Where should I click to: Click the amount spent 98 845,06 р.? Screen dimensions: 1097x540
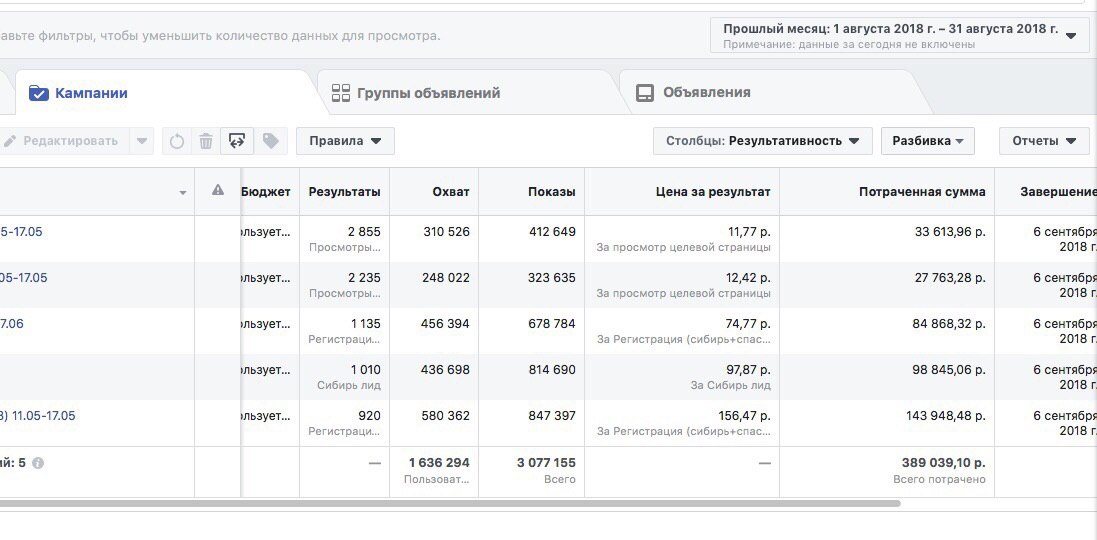[949, 369]
